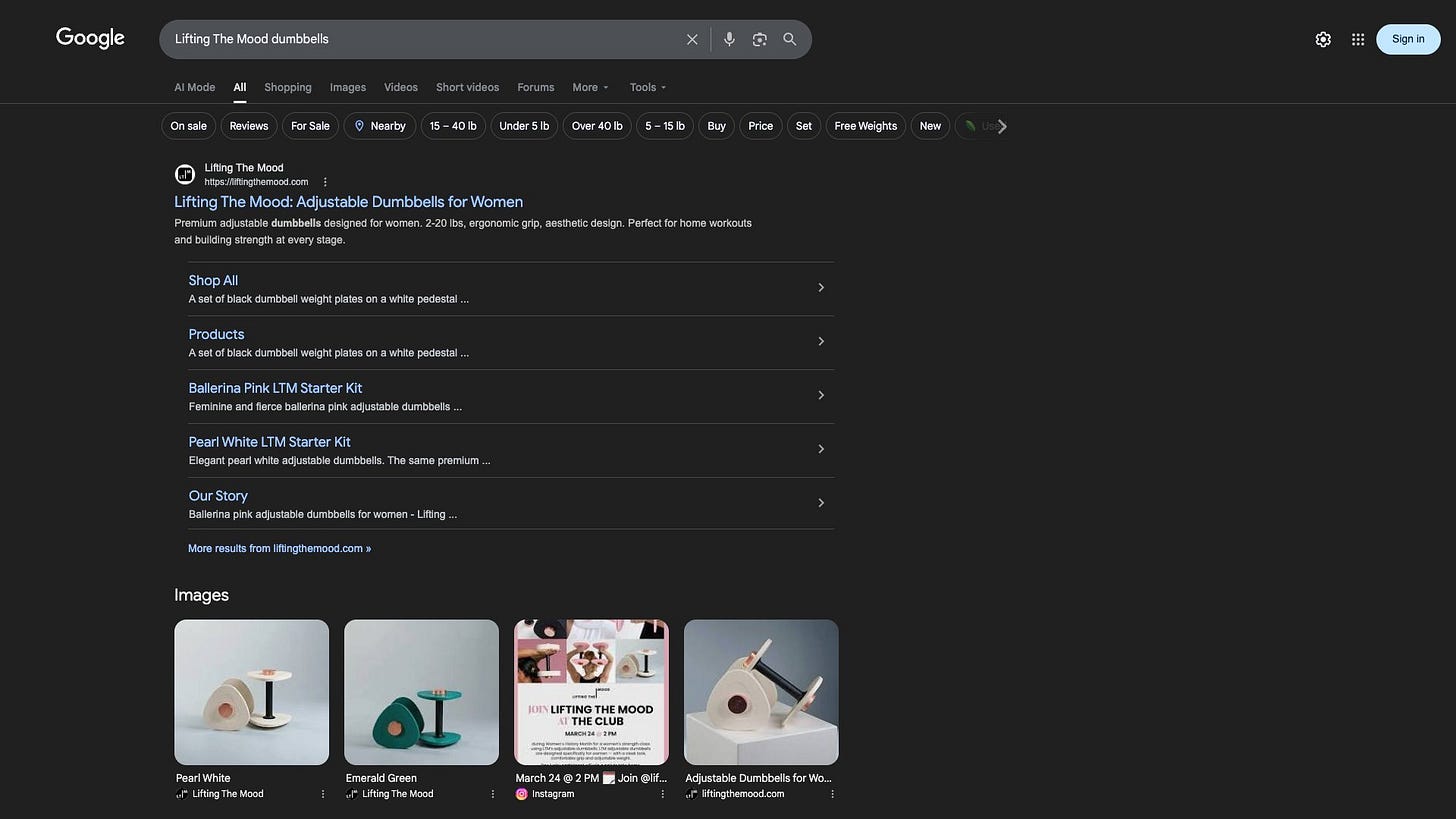
Task: Open the Google apps grid icon
Action: click(x=1358, y=39)
